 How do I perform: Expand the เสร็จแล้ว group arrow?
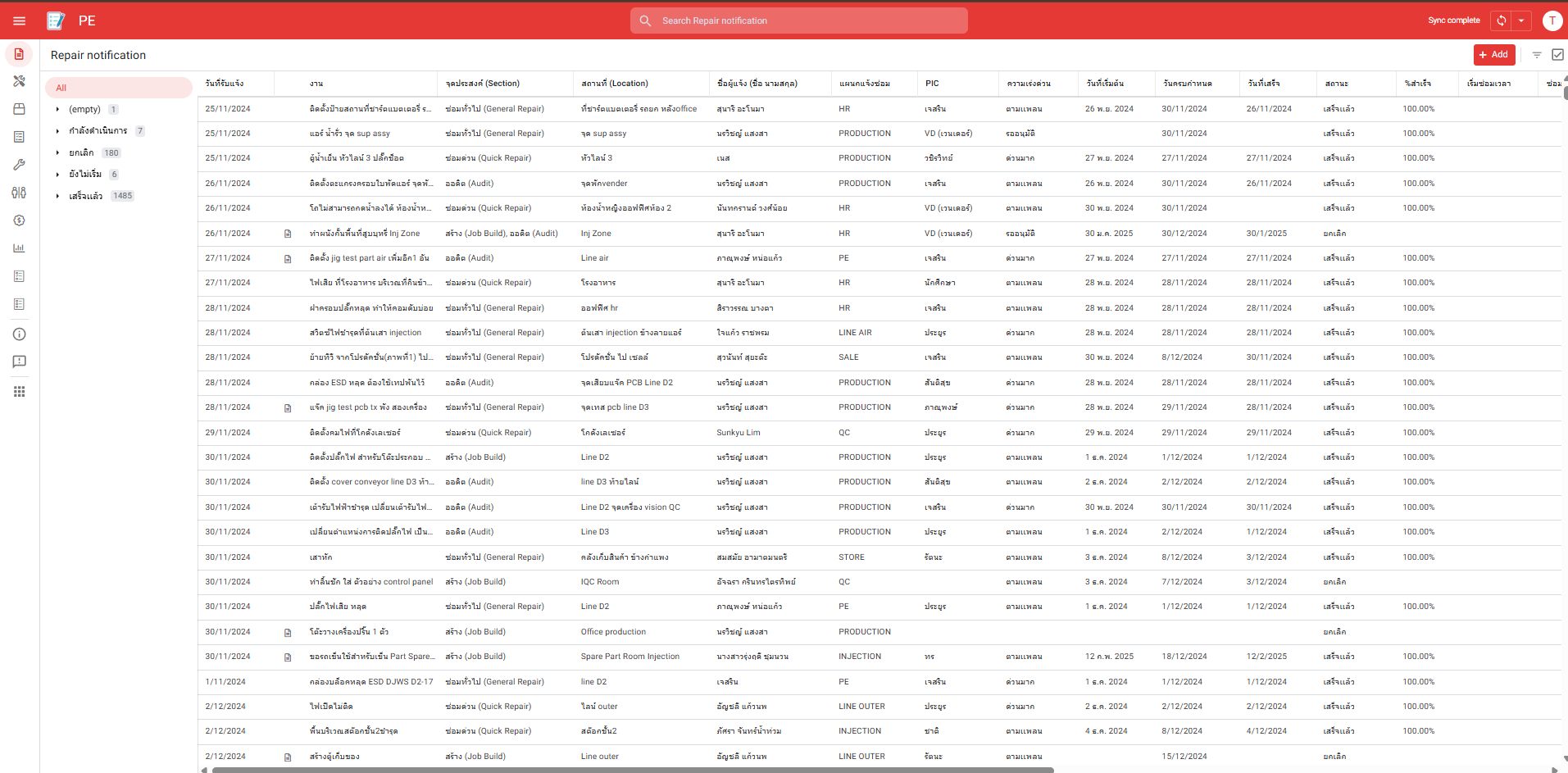click(57, 196)
